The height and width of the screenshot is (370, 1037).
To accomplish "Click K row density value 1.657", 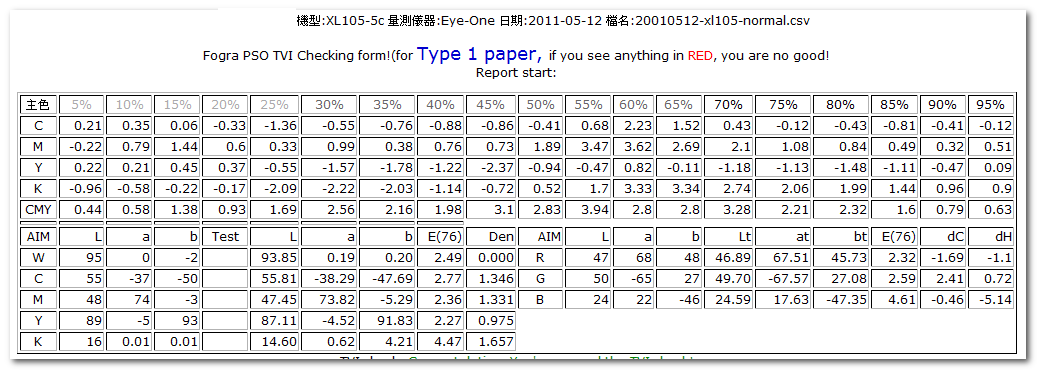I will point(490,342).
